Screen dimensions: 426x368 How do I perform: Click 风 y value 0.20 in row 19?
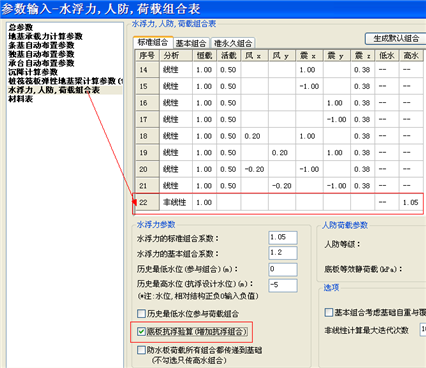tap(282, 152)
